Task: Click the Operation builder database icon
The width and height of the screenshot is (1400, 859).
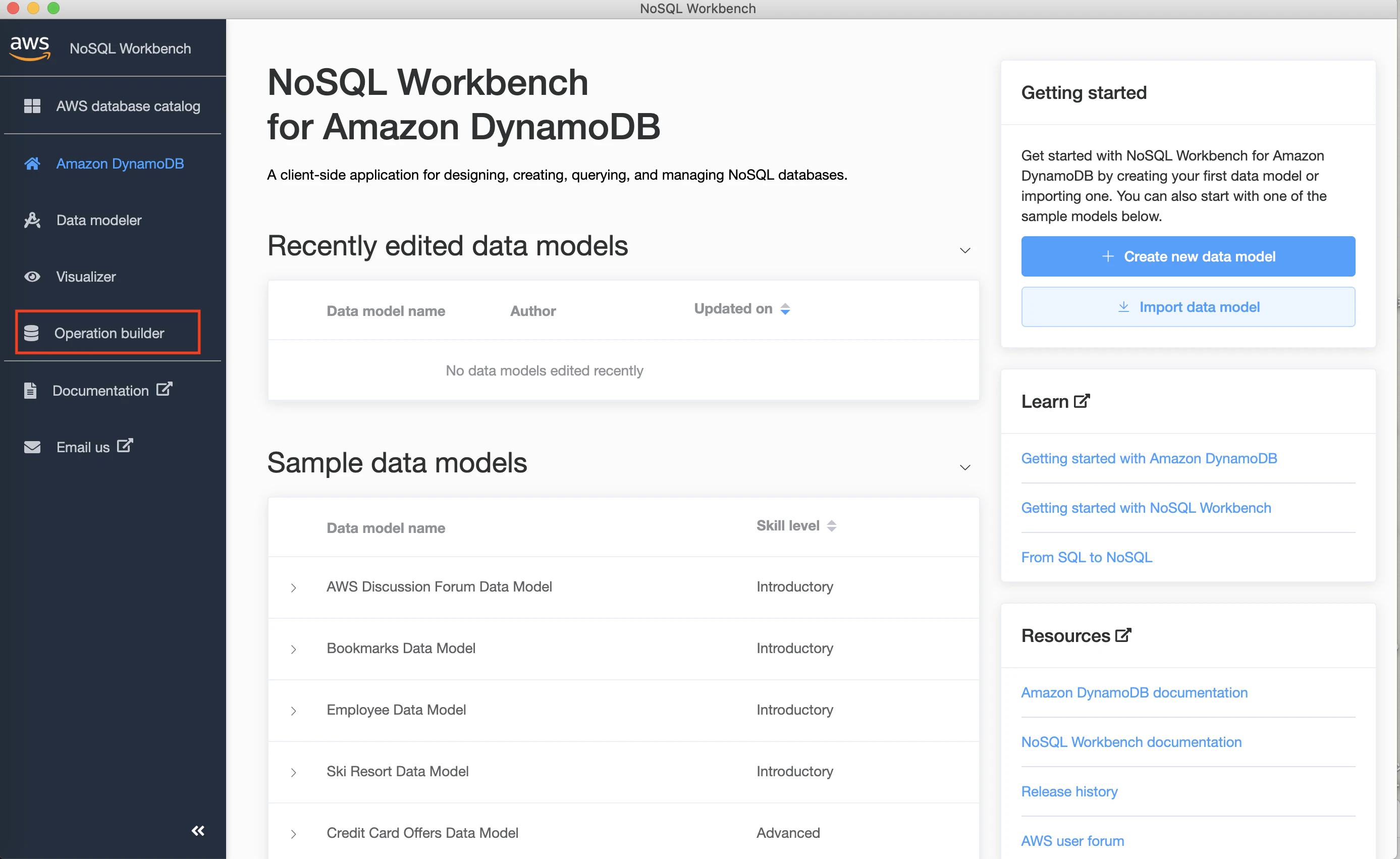Action: point(31,334)
